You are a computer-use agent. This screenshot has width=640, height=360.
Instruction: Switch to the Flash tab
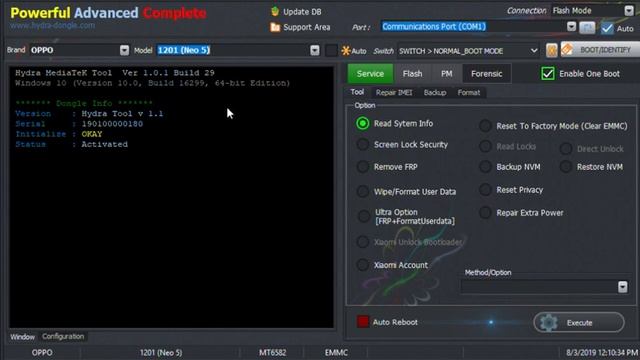coord(412,74)
